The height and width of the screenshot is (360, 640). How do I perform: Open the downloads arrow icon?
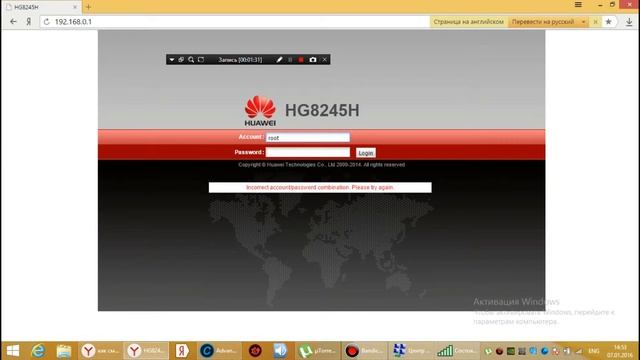pos(629,22)
